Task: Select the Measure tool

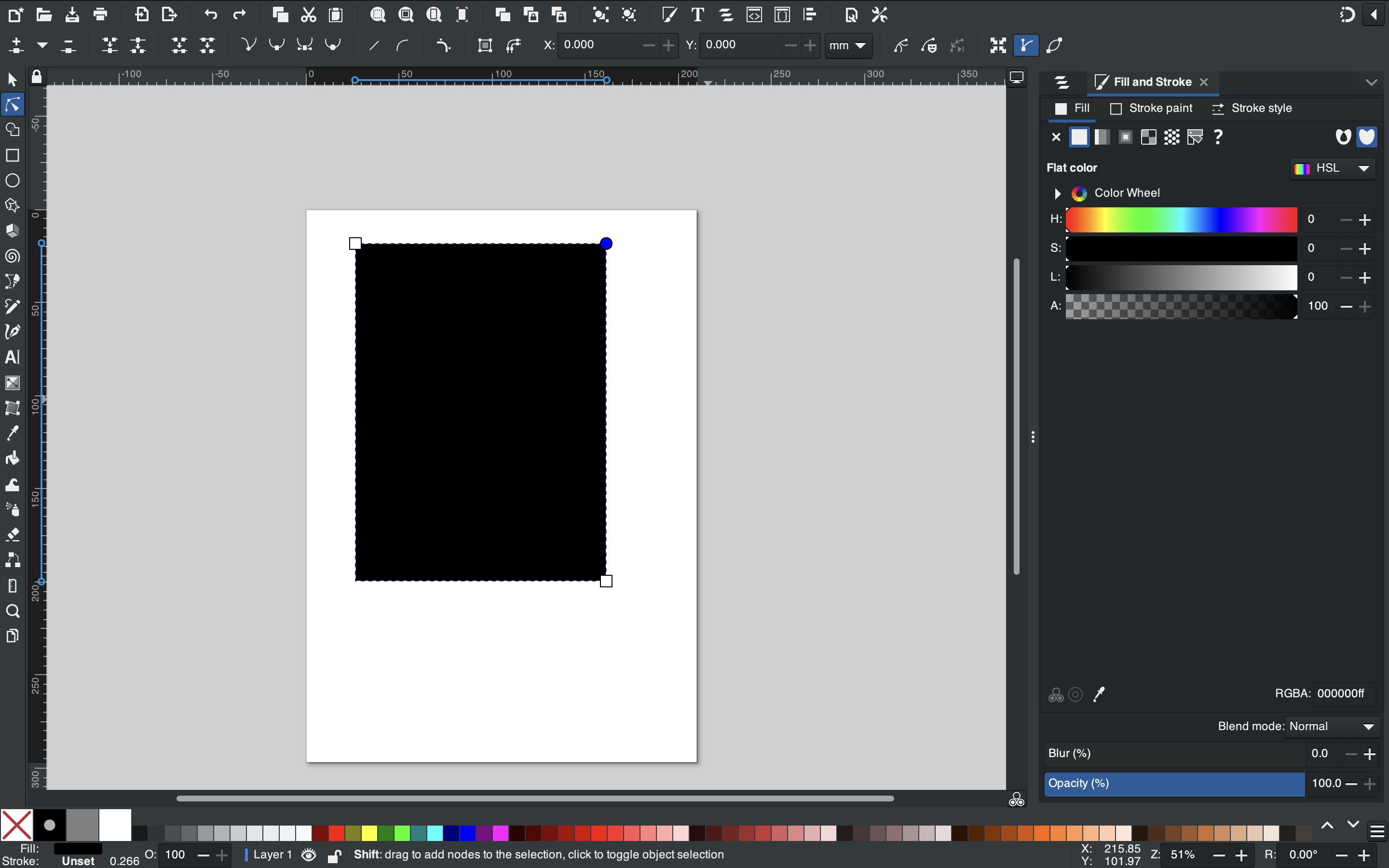Action: [13, 585]
